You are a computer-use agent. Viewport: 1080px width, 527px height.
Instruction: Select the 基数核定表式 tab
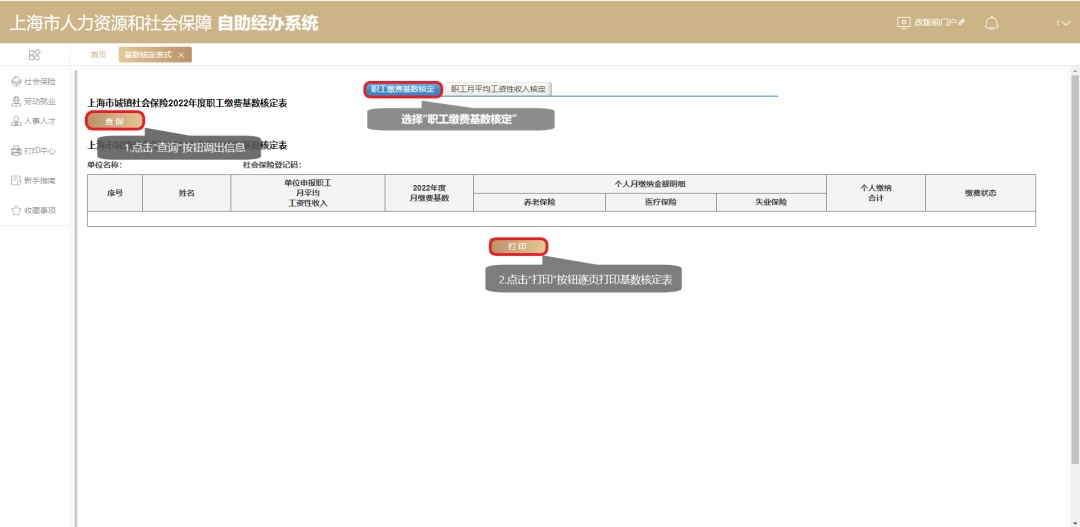148,55
